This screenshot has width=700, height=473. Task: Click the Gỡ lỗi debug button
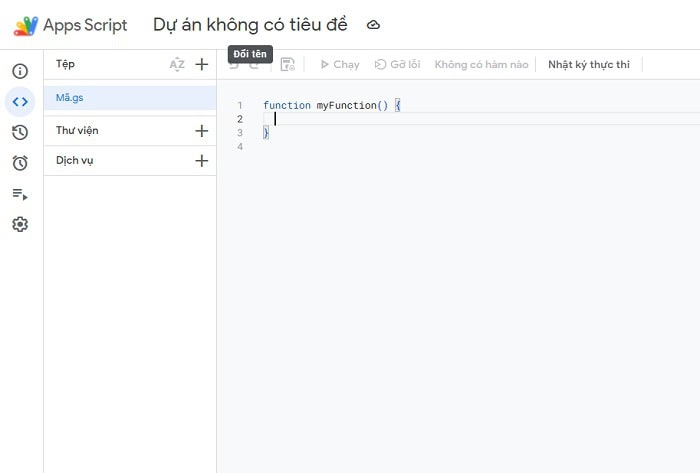(x=397, y=64)
